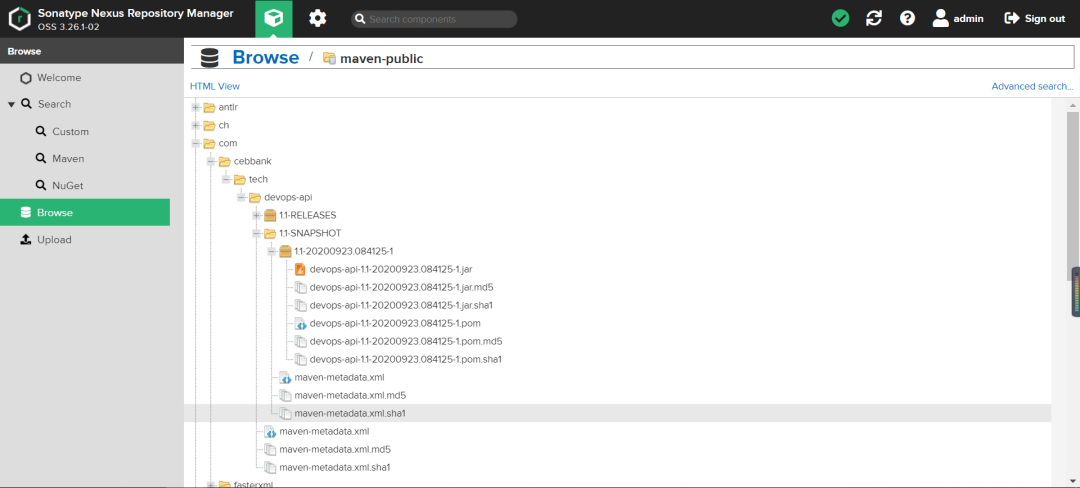Viewport: 1080px width, 488px height.
Task: Click the green system status check icon
Action: [x=840, y=19]
